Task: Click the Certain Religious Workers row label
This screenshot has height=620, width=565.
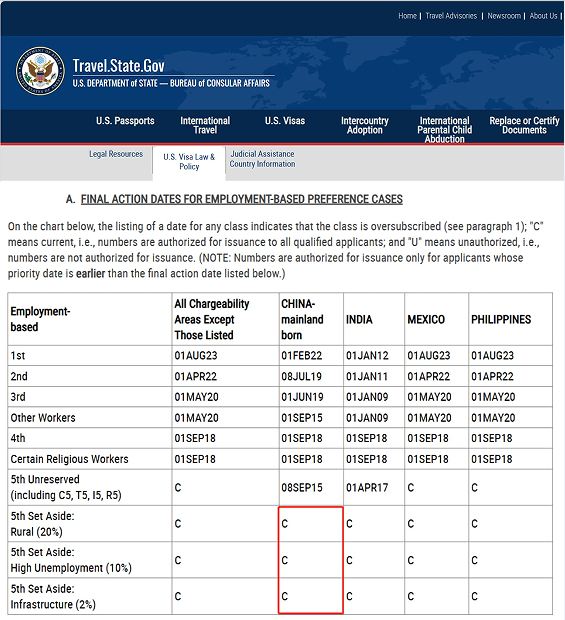Action: coord(69,459)
